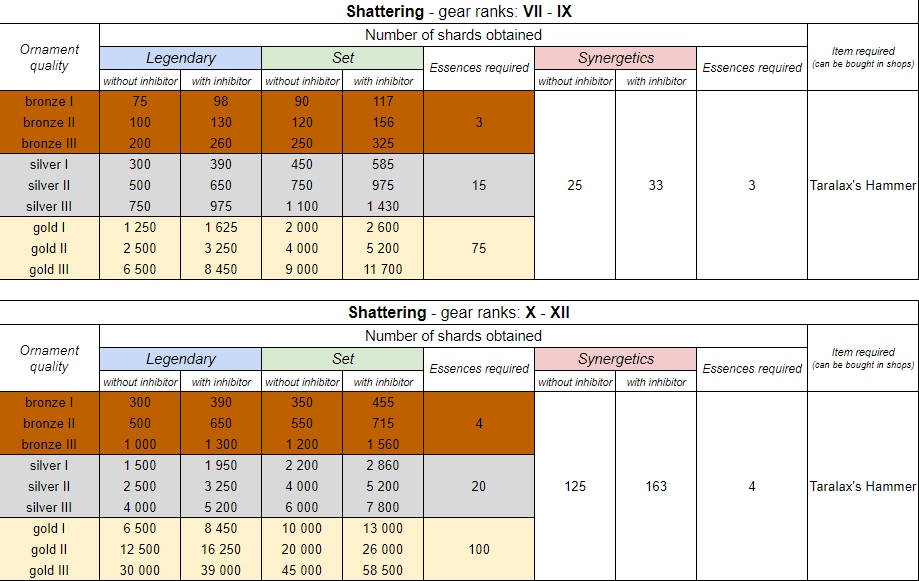Select the 'silver II' row label in the VII - IX table
919x581 pixels.
pyautogui.click(x=49, y=185)
